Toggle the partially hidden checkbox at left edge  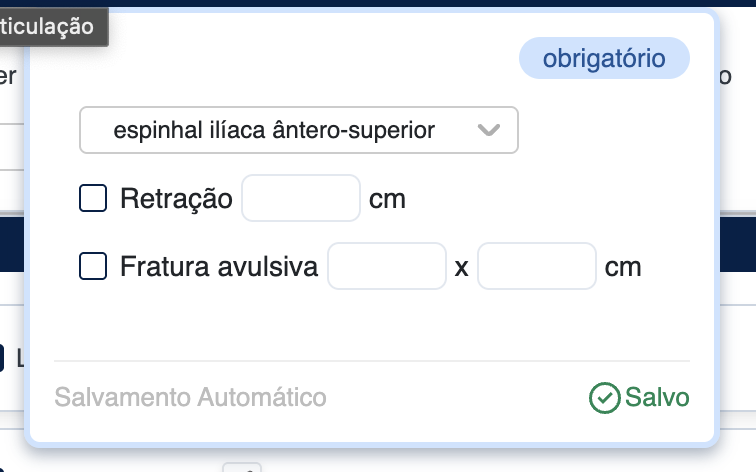pyautogui.click(x=3, y=357)
